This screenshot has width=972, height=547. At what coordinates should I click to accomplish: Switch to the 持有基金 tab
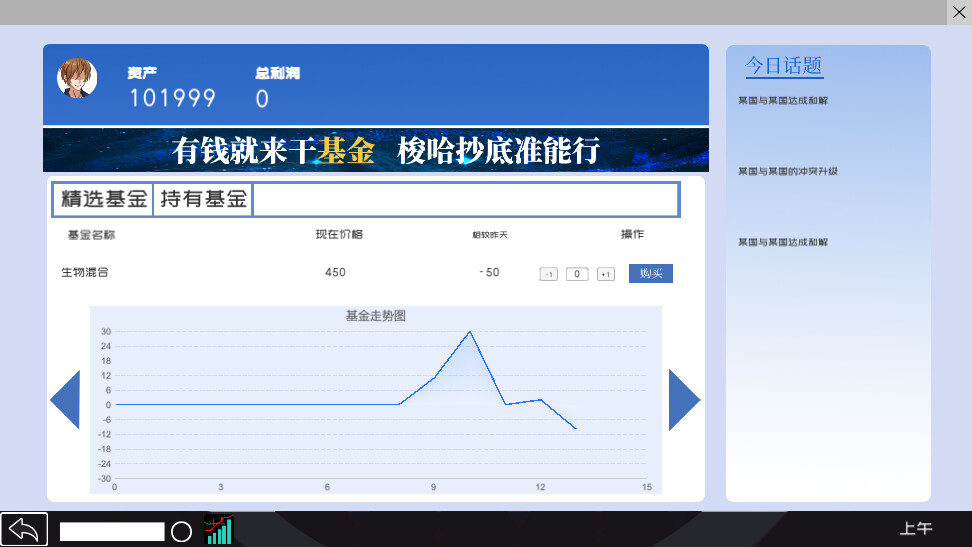point(203,199)
